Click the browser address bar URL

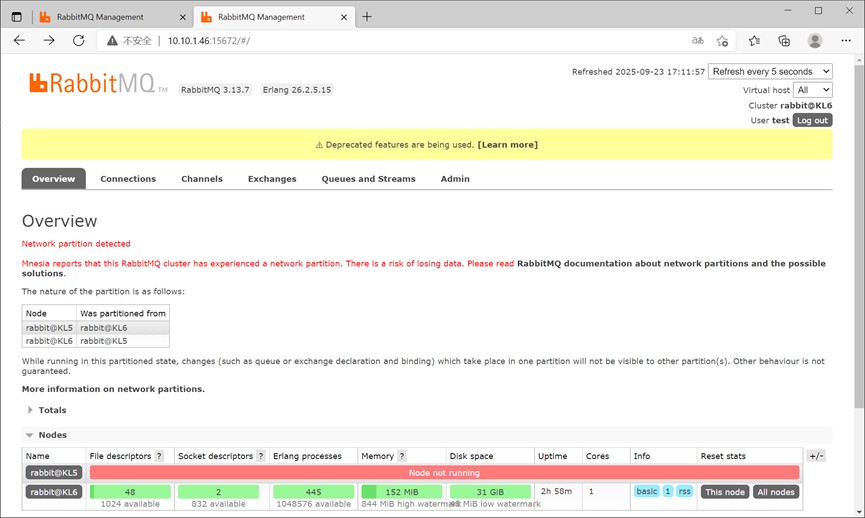pos(209,41)
